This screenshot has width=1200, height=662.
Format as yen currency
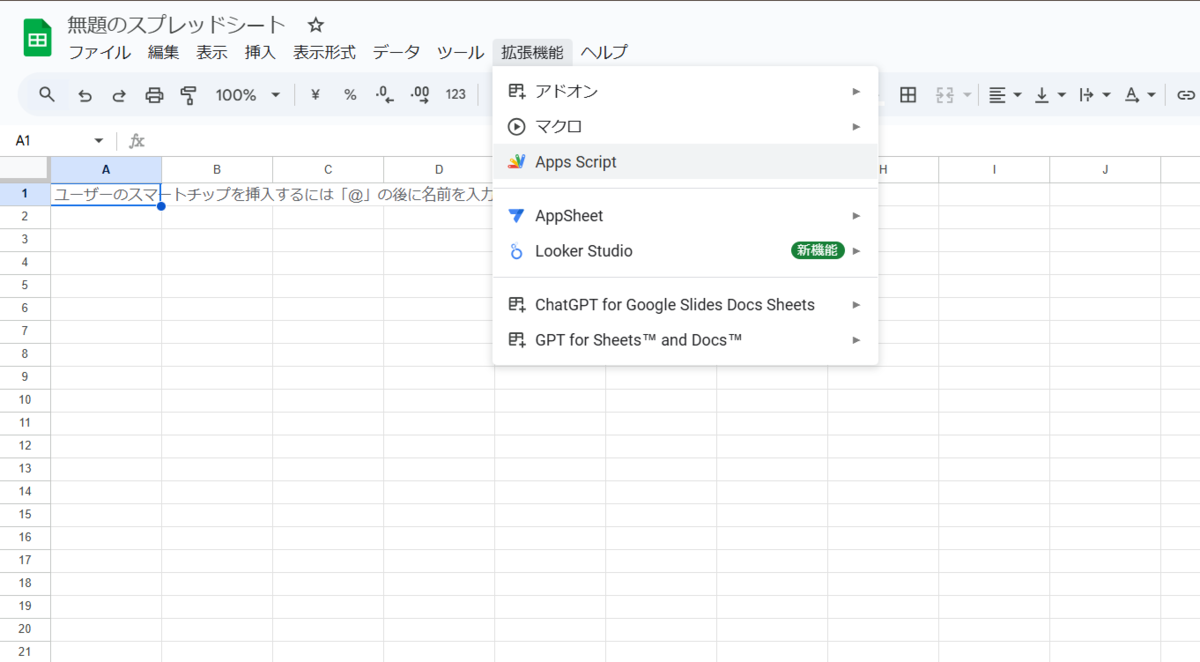[316, 95]
